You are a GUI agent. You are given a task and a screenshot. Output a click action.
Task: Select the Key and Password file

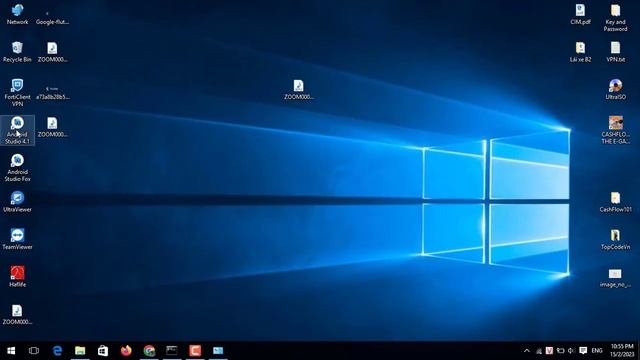(x=615, y=18)
